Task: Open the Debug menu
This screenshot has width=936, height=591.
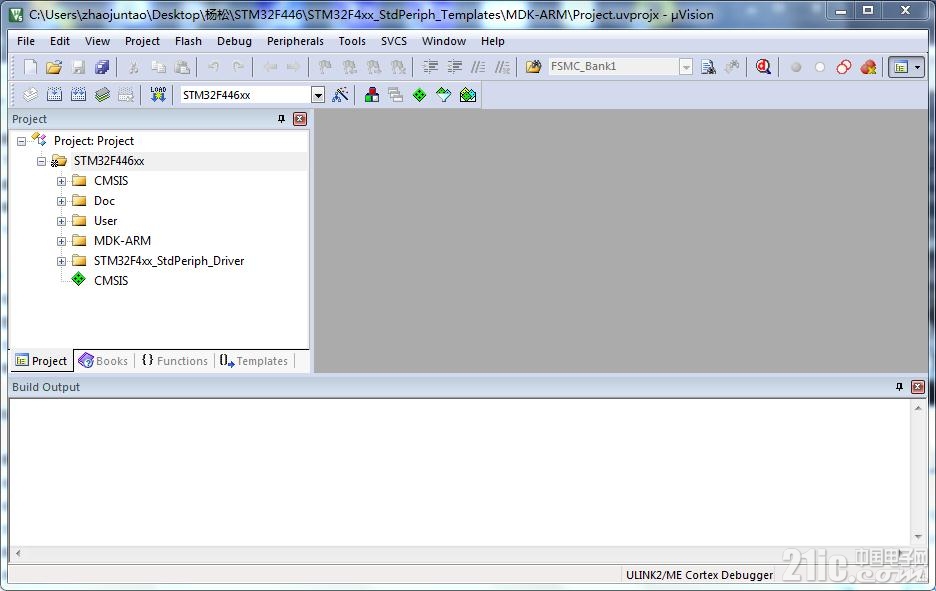Action: (x=234, y=41)
